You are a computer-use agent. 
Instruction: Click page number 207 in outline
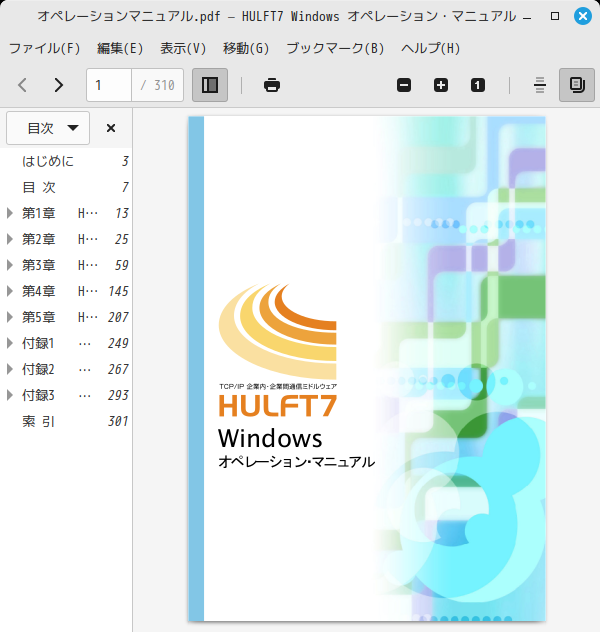tap(118, 317)
